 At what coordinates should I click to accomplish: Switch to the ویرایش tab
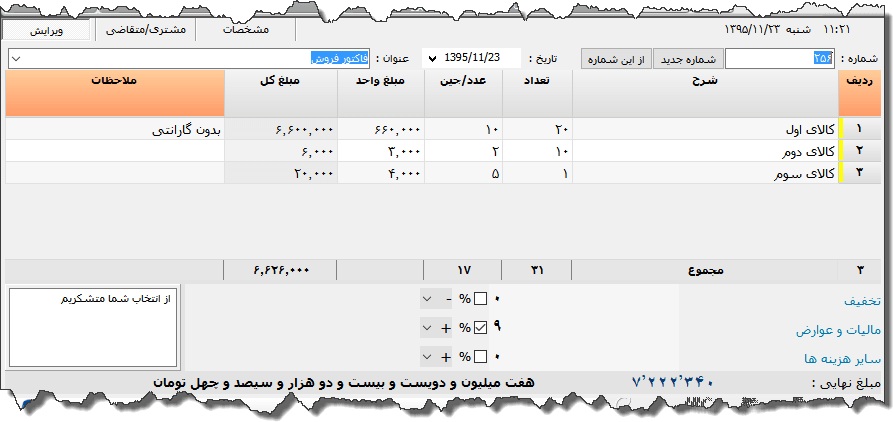47,31
